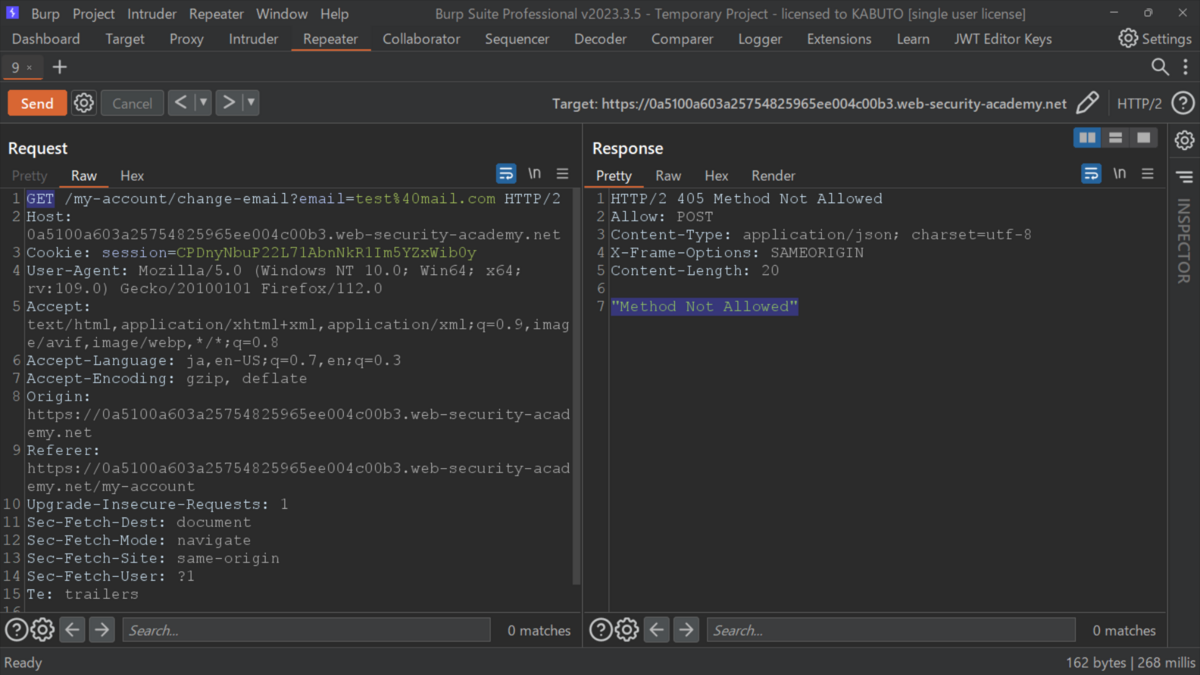The width and height of the screenshot is (1200, 675).
Task: Select the HTTP/2 protocol indicator
Action: tap(1139, 103)
